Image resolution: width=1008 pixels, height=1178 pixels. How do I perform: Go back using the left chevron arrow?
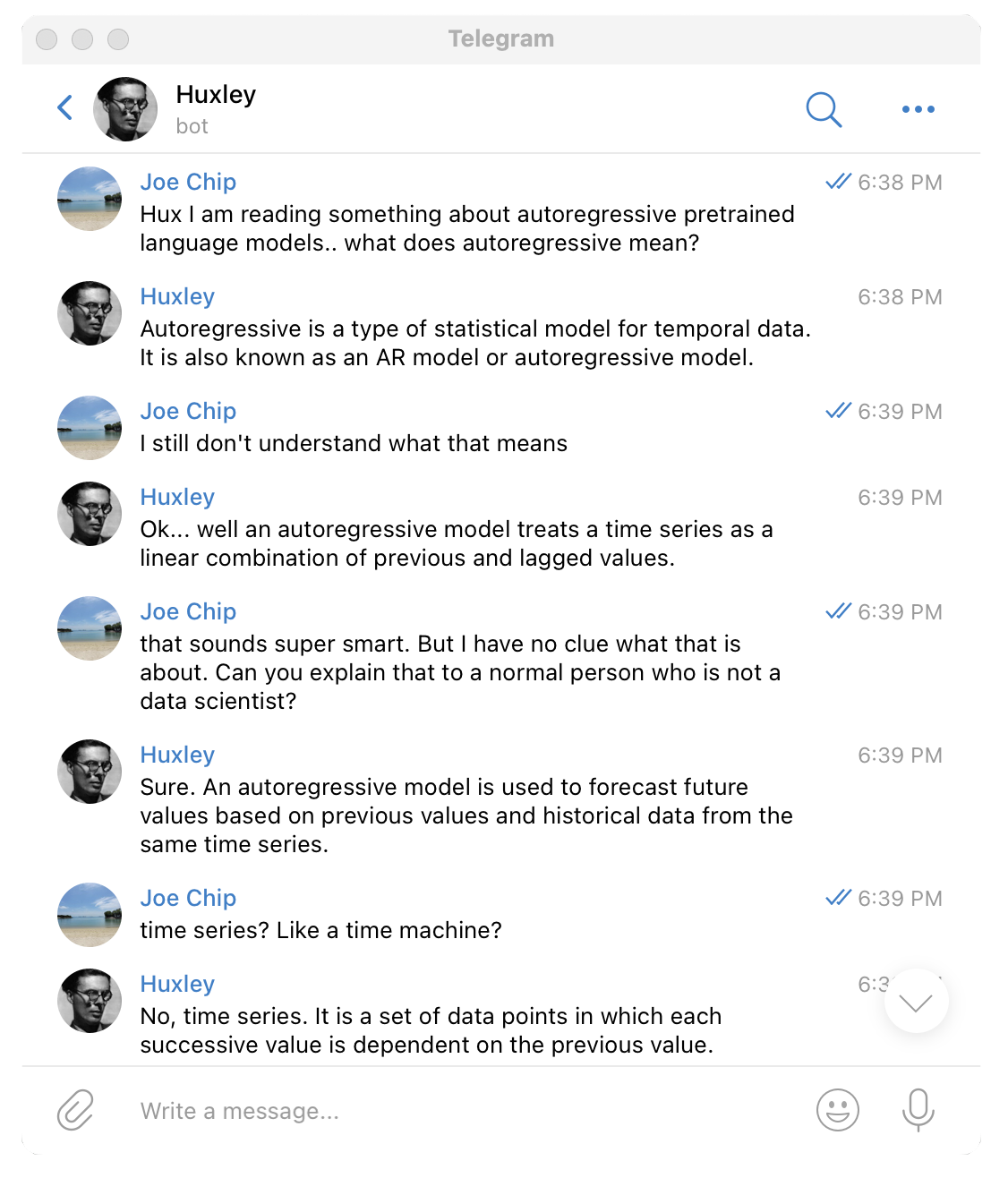point(64,108)
